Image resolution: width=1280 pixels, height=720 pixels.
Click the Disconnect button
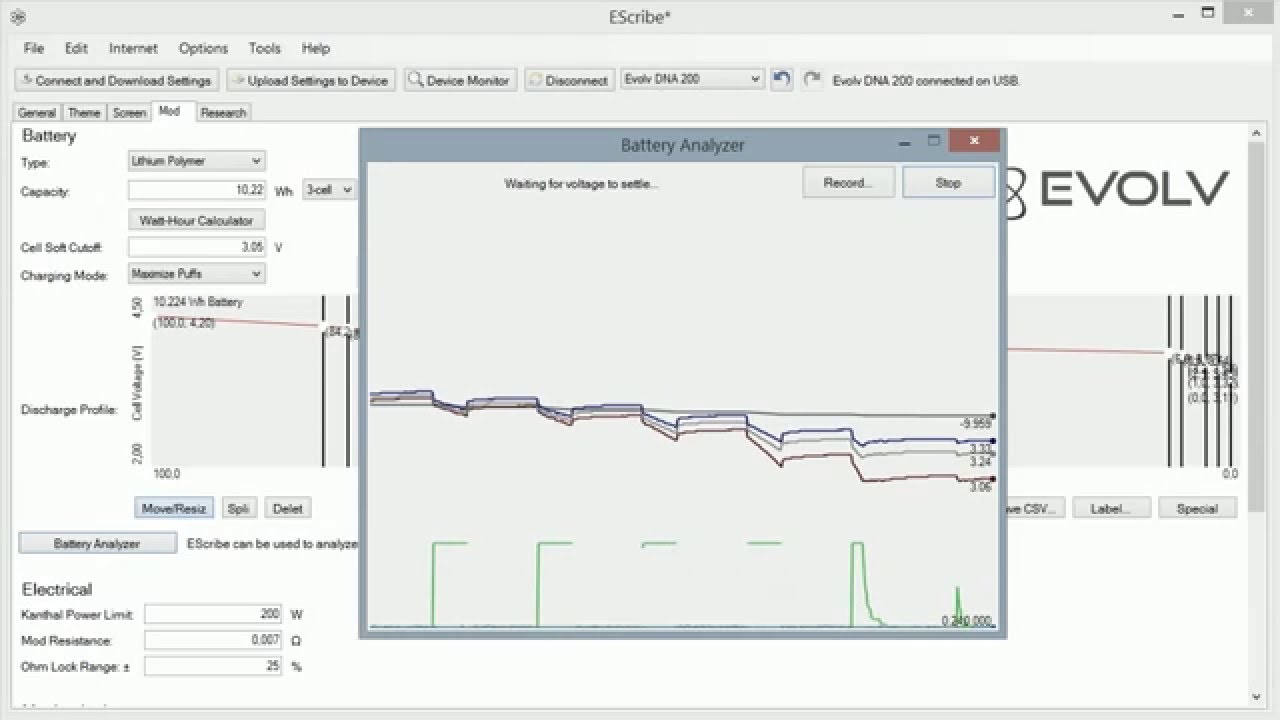569,80
